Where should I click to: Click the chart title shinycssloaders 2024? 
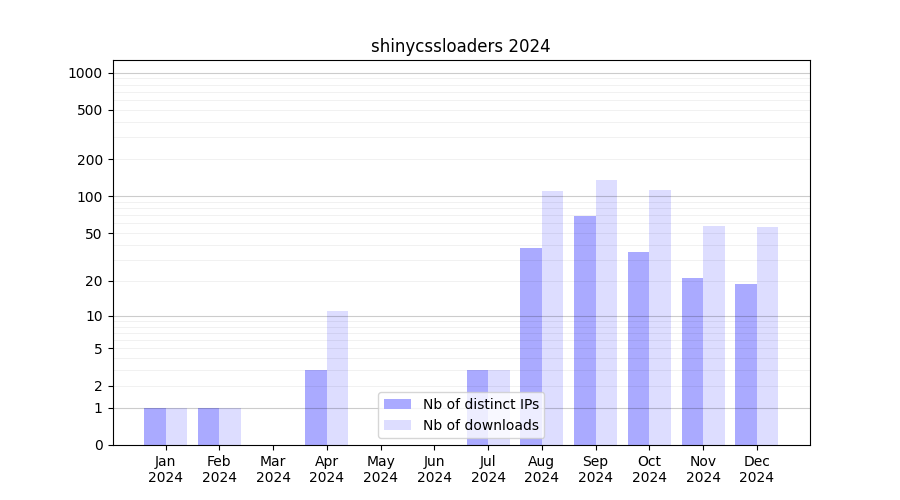(x=460, y=46)
